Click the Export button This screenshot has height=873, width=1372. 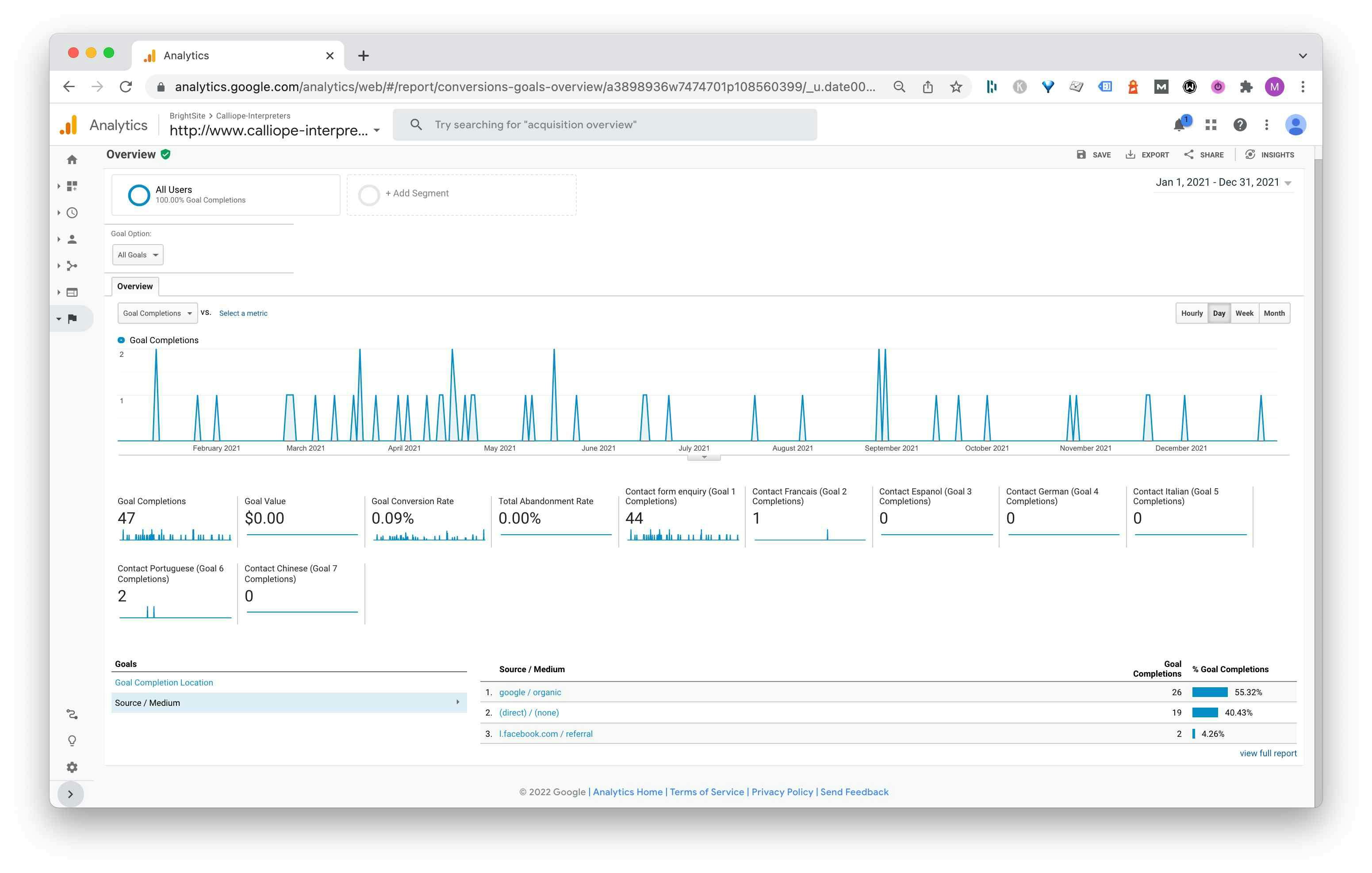click(1147, 155)
